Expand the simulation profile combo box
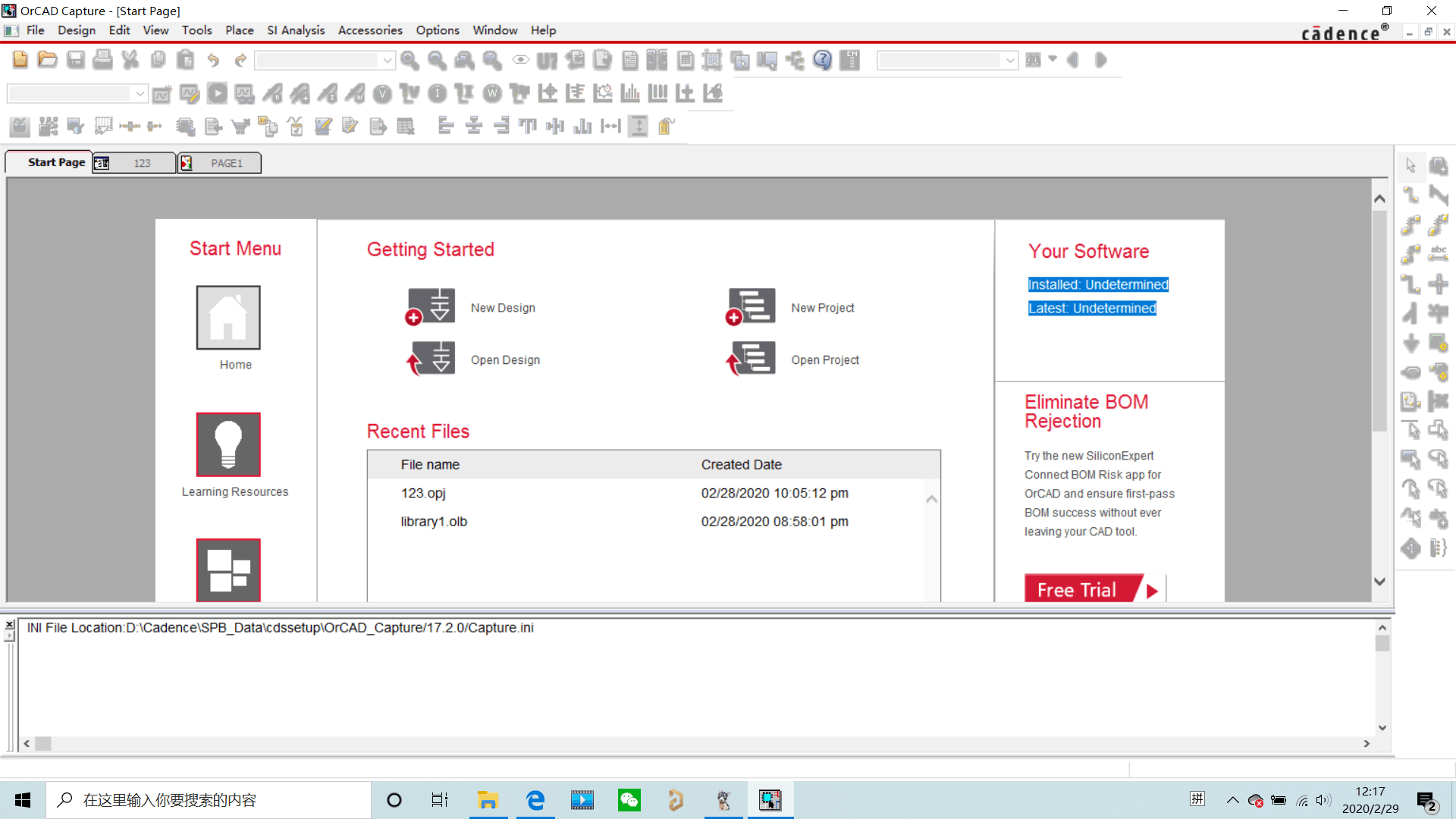 tap(140, 93)
